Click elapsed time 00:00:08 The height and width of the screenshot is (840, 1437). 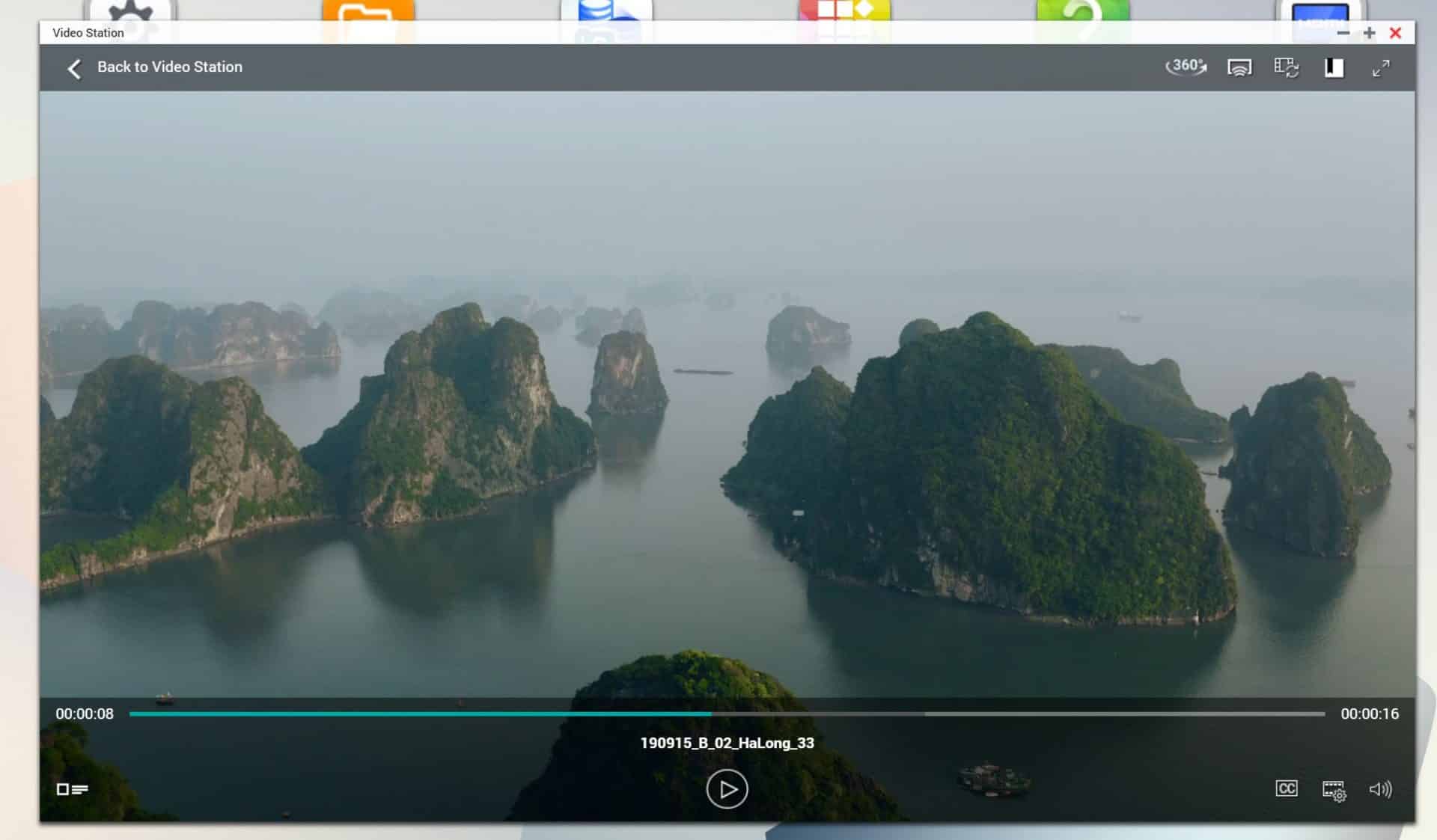point(85,714)
